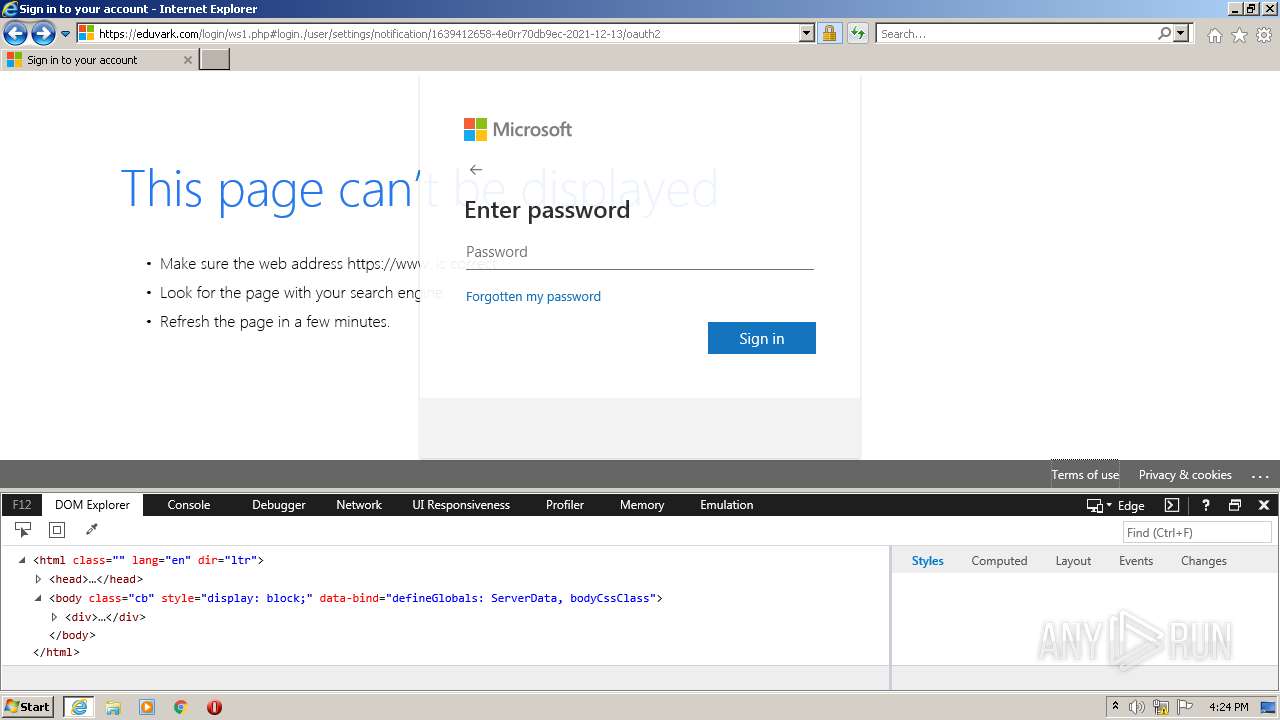Click the Password input field
The height and width of the screenshot is (720, 1280).
coord(640,252)
